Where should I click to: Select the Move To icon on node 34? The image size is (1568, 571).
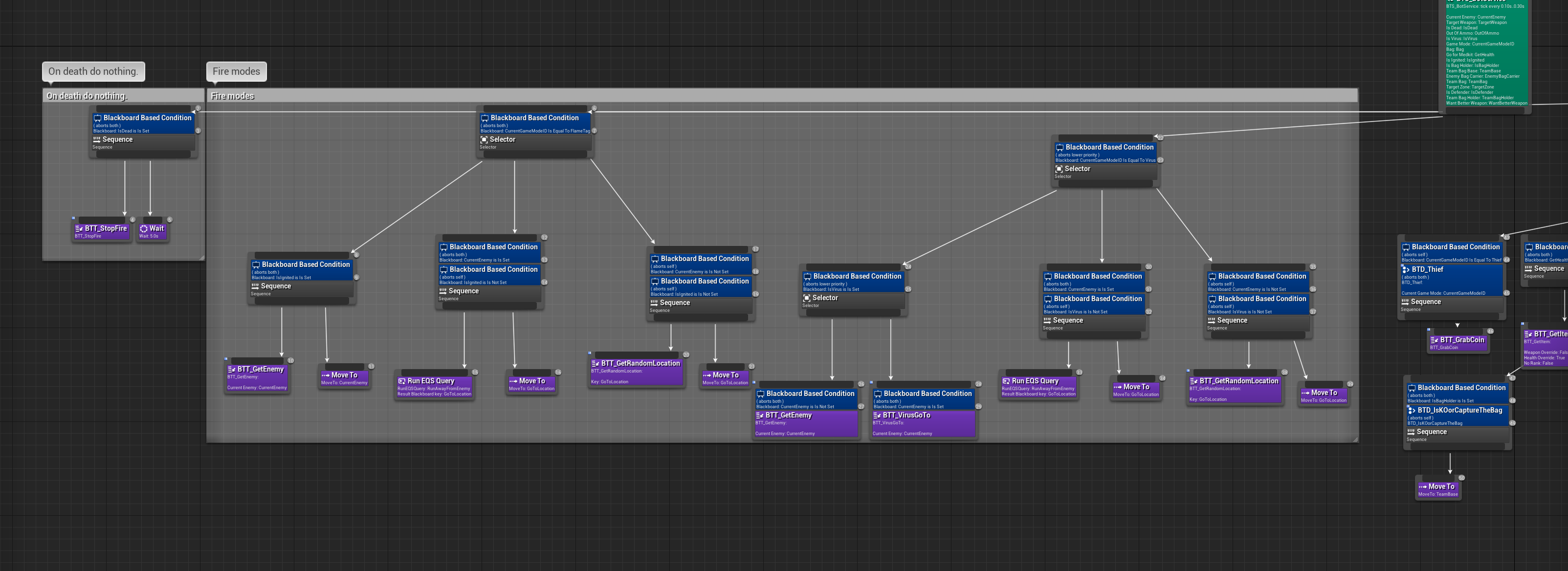(1118, 387)
